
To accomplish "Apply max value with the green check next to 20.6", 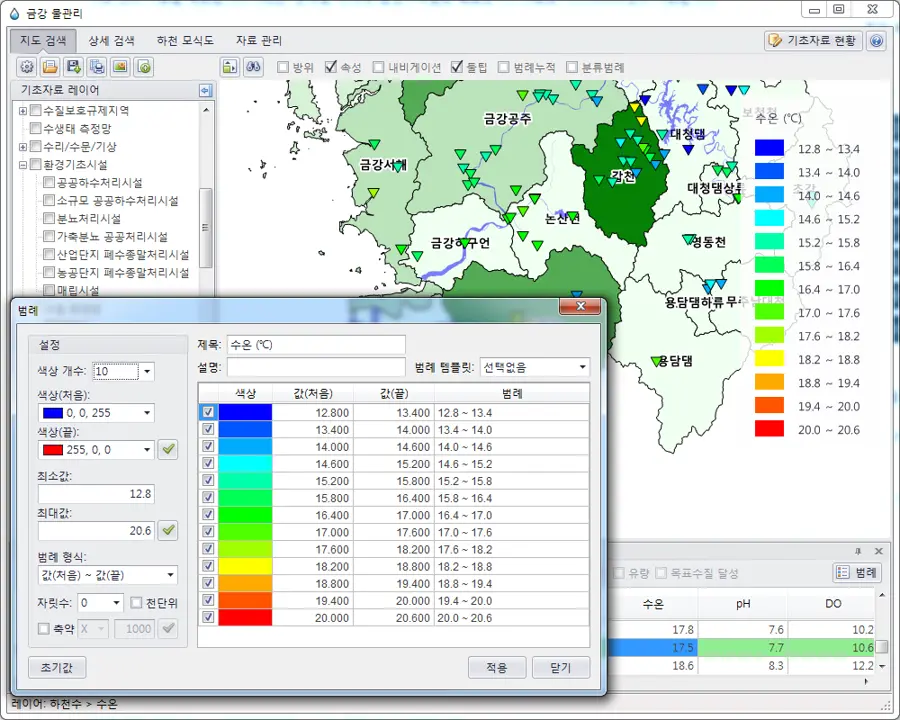I will tap(168, 530).
